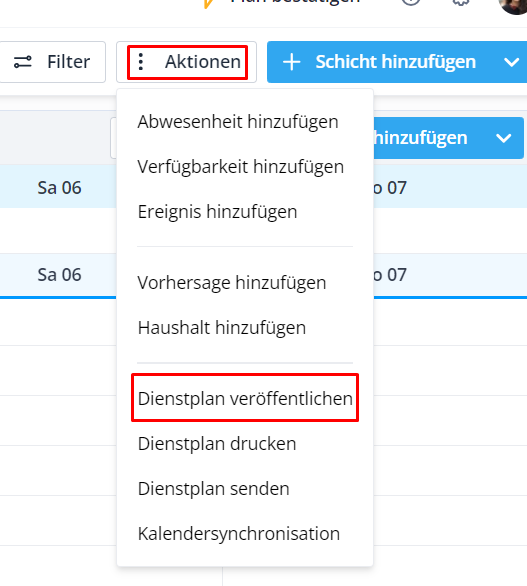Select the 07 day header in lower row
Viewport: 527px width, 586px height.
point(389,275)
